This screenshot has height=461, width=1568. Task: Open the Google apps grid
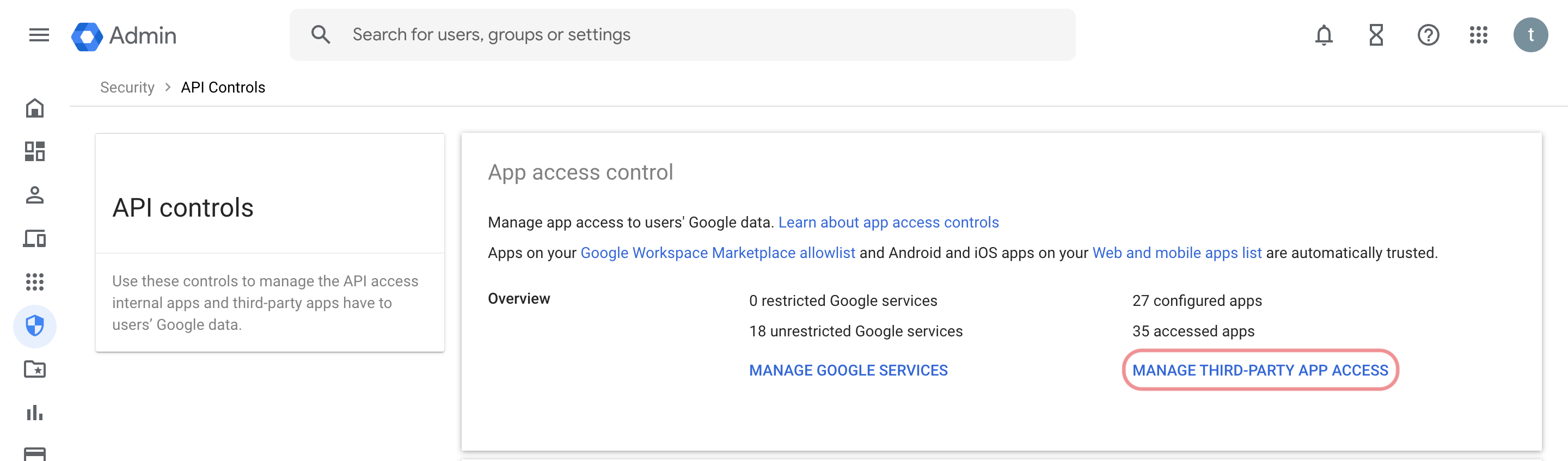coord(1479,35)
